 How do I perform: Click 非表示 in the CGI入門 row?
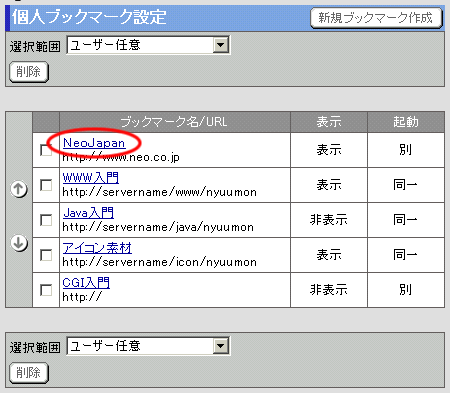click(329, 290)
